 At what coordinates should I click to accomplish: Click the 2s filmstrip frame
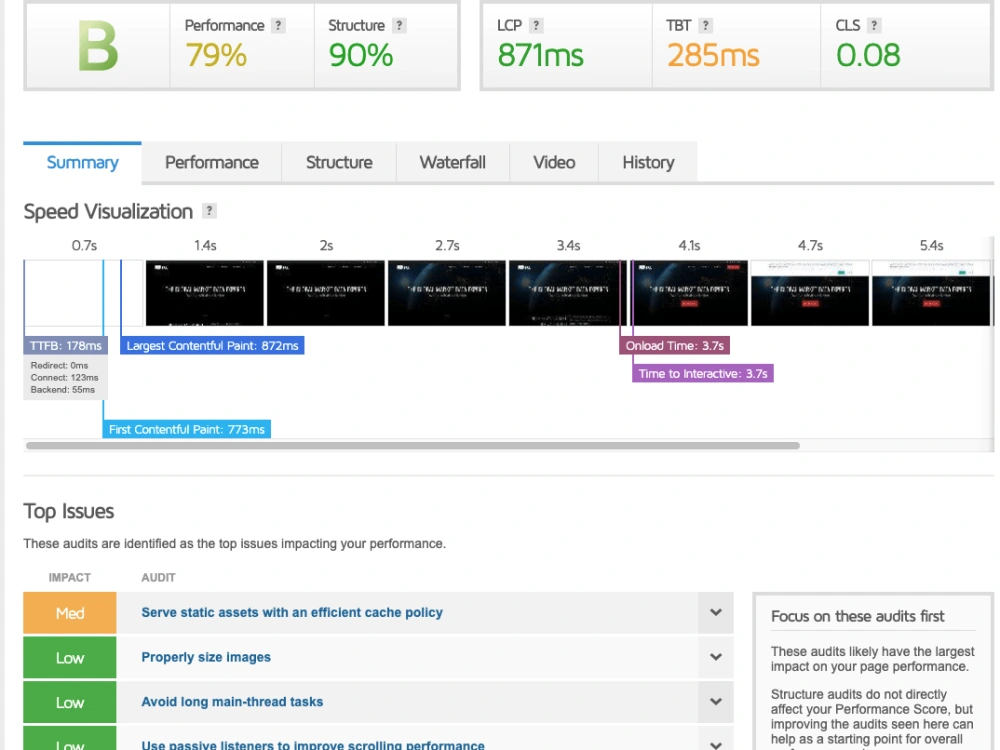pos(326,293)
